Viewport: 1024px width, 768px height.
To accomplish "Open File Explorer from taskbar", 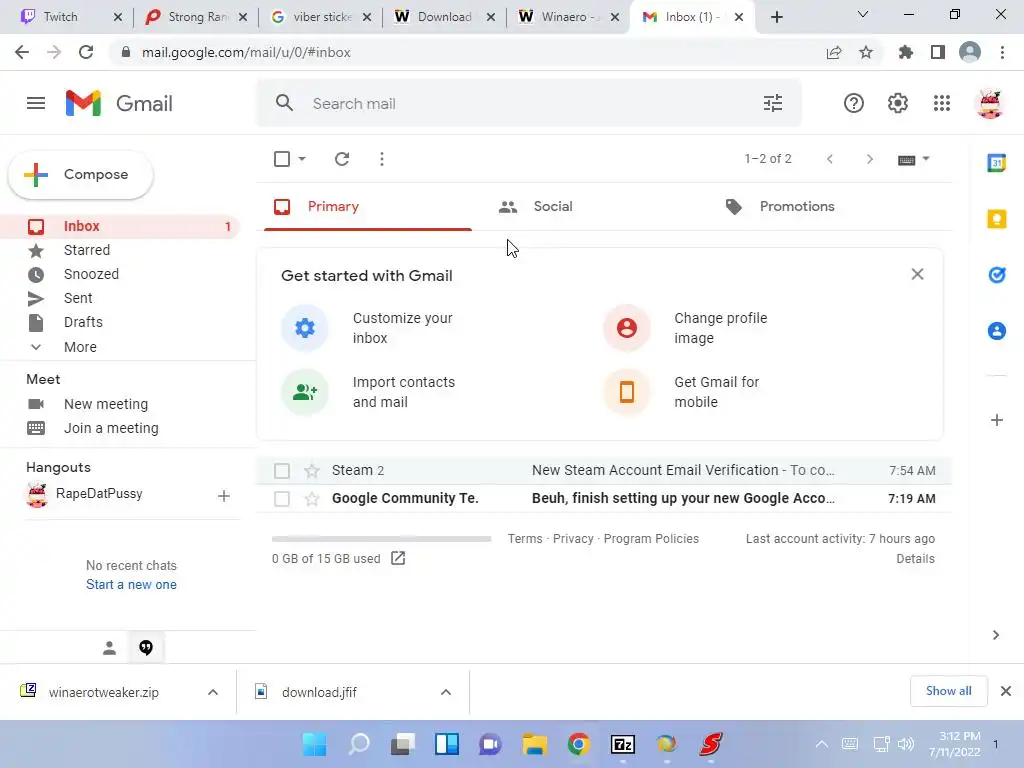I will (535, 744).
